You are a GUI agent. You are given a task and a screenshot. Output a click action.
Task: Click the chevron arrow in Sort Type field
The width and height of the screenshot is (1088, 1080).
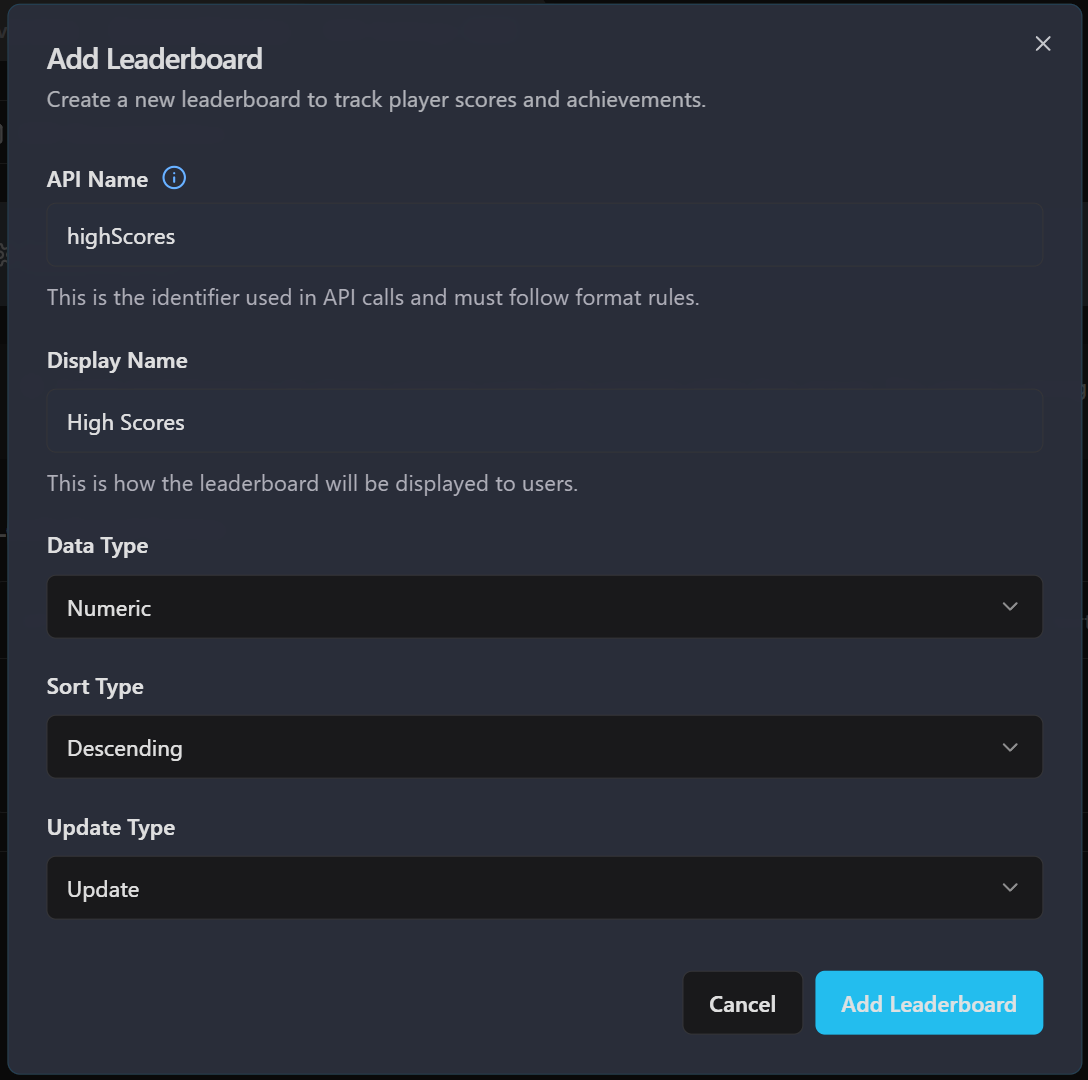1010,748
